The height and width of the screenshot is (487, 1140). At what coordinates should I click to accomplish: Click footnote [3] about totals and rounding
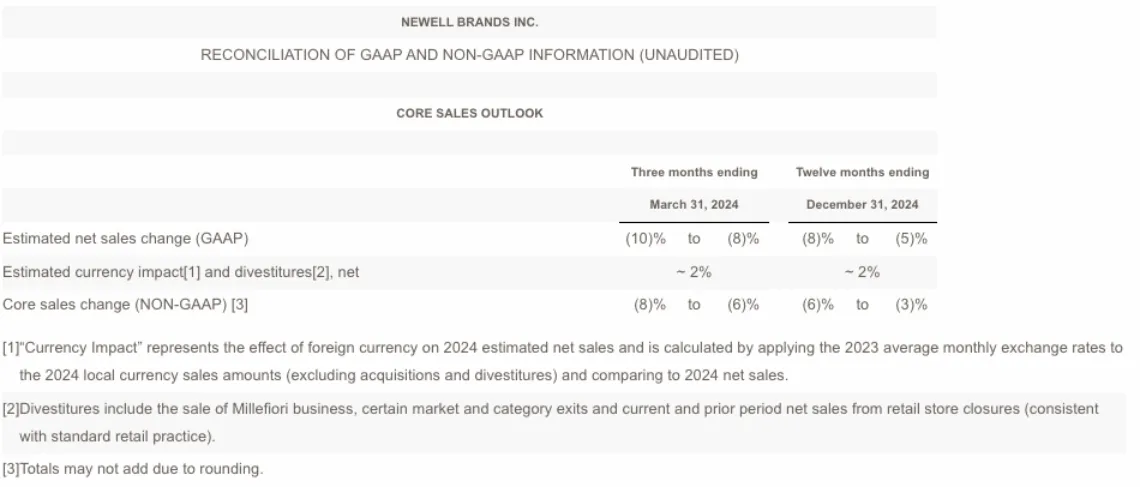pyautogui.click(x=133, y=469)
